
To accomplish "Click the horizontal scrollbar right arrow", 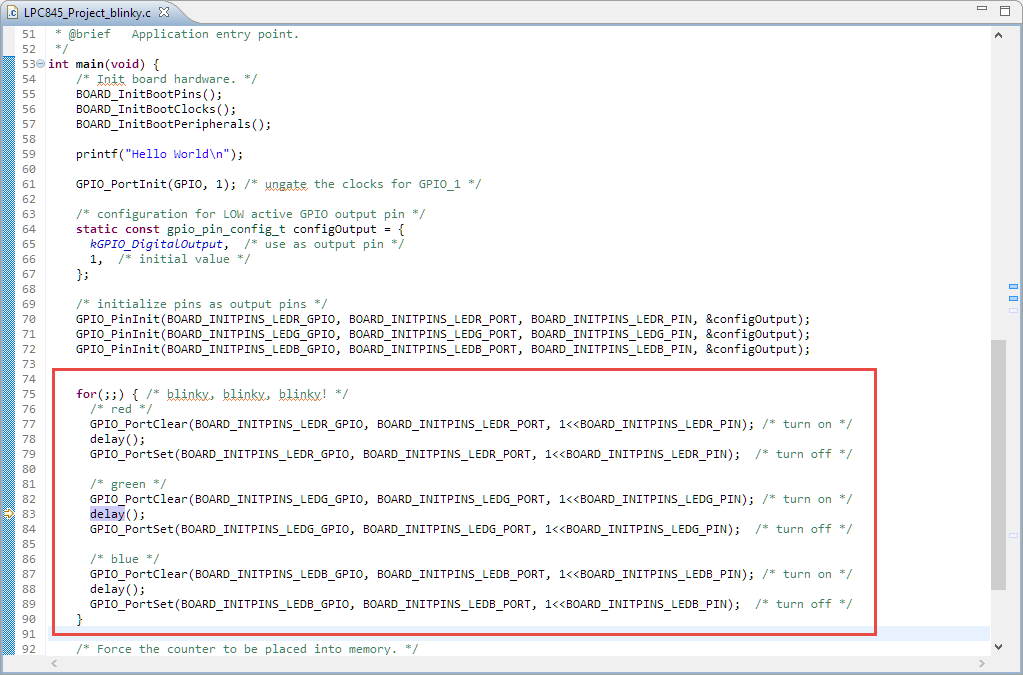I will [982, 664].
